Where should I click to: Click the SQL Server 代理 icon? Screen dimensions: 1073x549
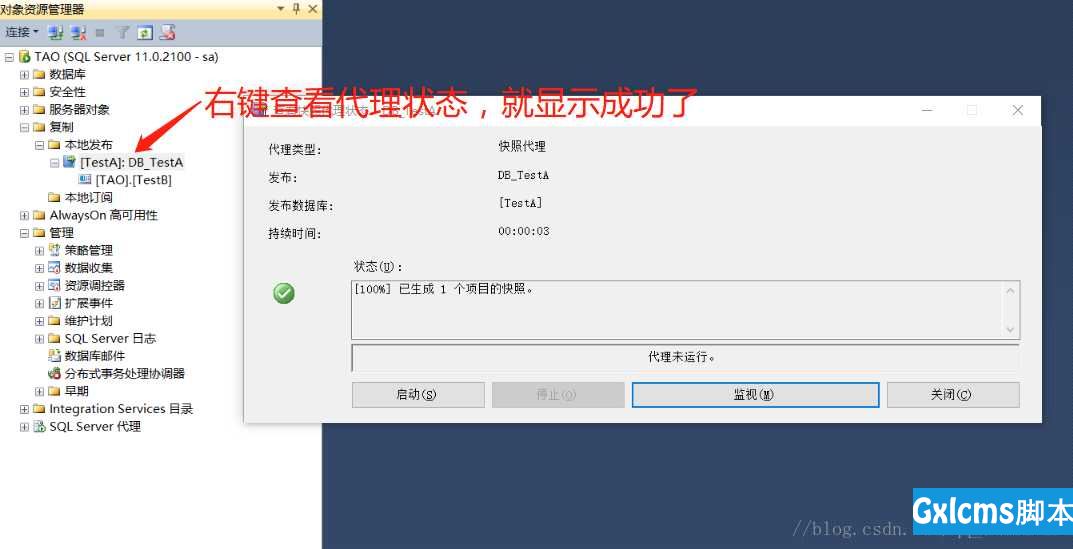coord(39,427)
